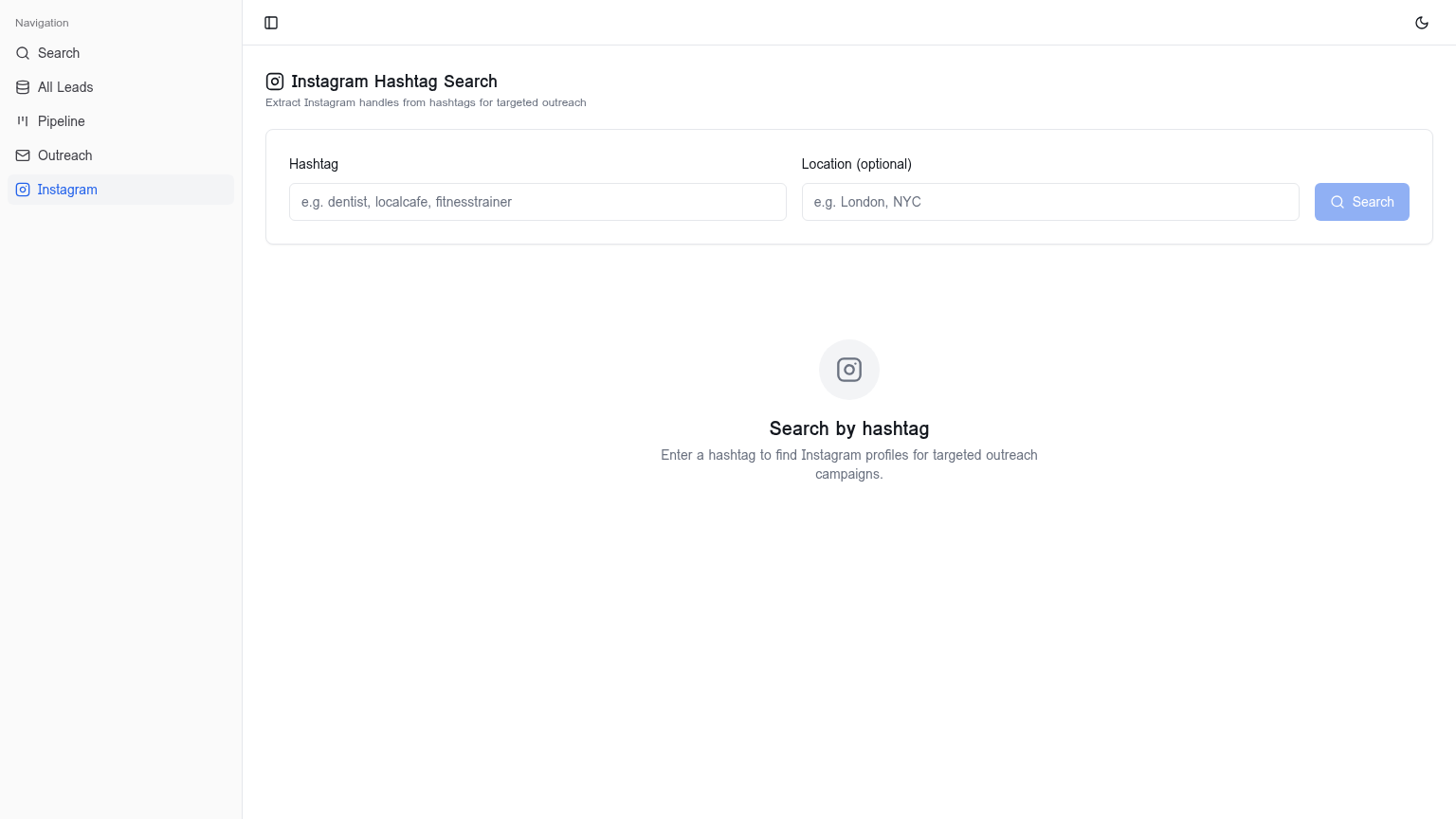This screenshot has width=1456, height=819.
Task: Click the "Search by hashtag" heading
Action: click(x=849, y=428)
